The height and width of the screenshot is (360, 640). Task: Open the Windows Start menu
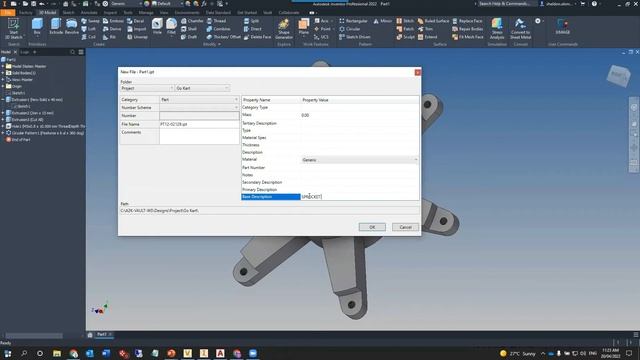[7, 353]
